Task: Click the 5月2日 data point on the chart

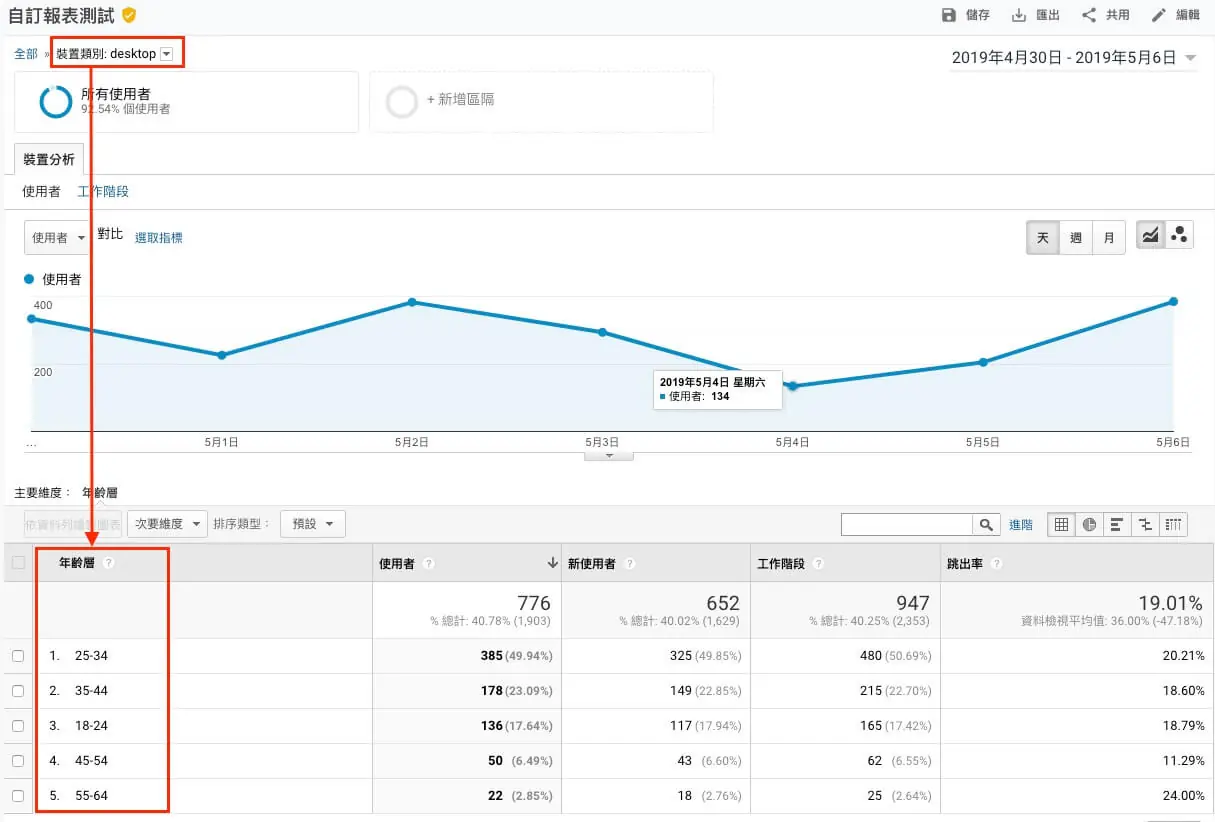Action: pyautogui.click(x=412, y=302)
